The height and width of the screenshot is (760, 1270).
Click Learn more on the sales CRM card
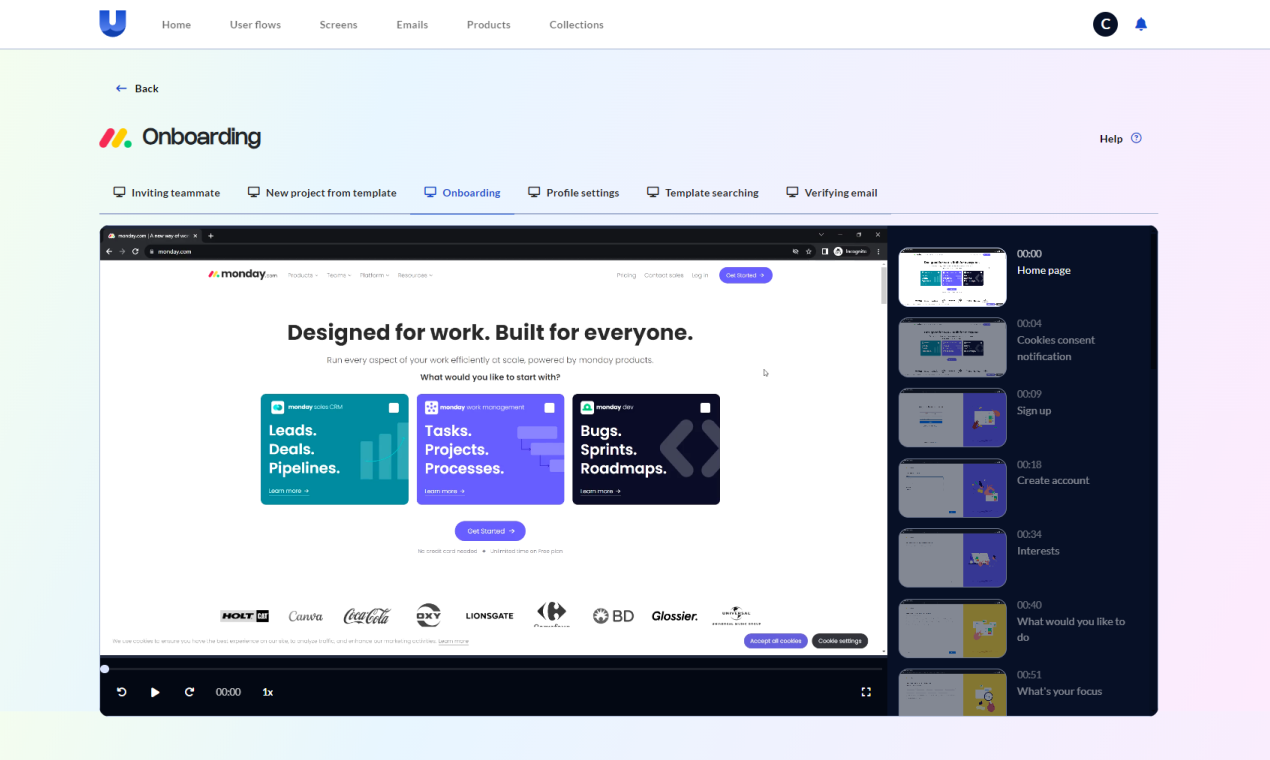(289, 491)
